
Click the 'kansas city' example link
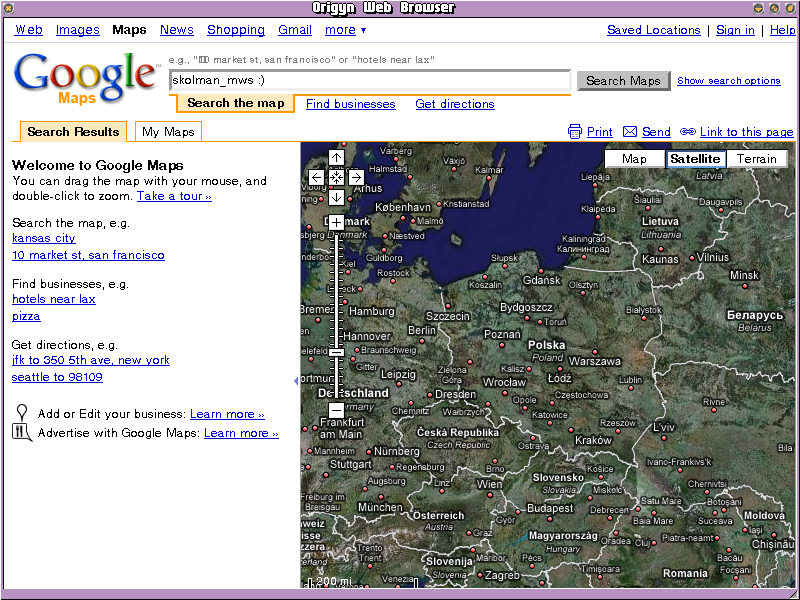(x=44, y=238)
